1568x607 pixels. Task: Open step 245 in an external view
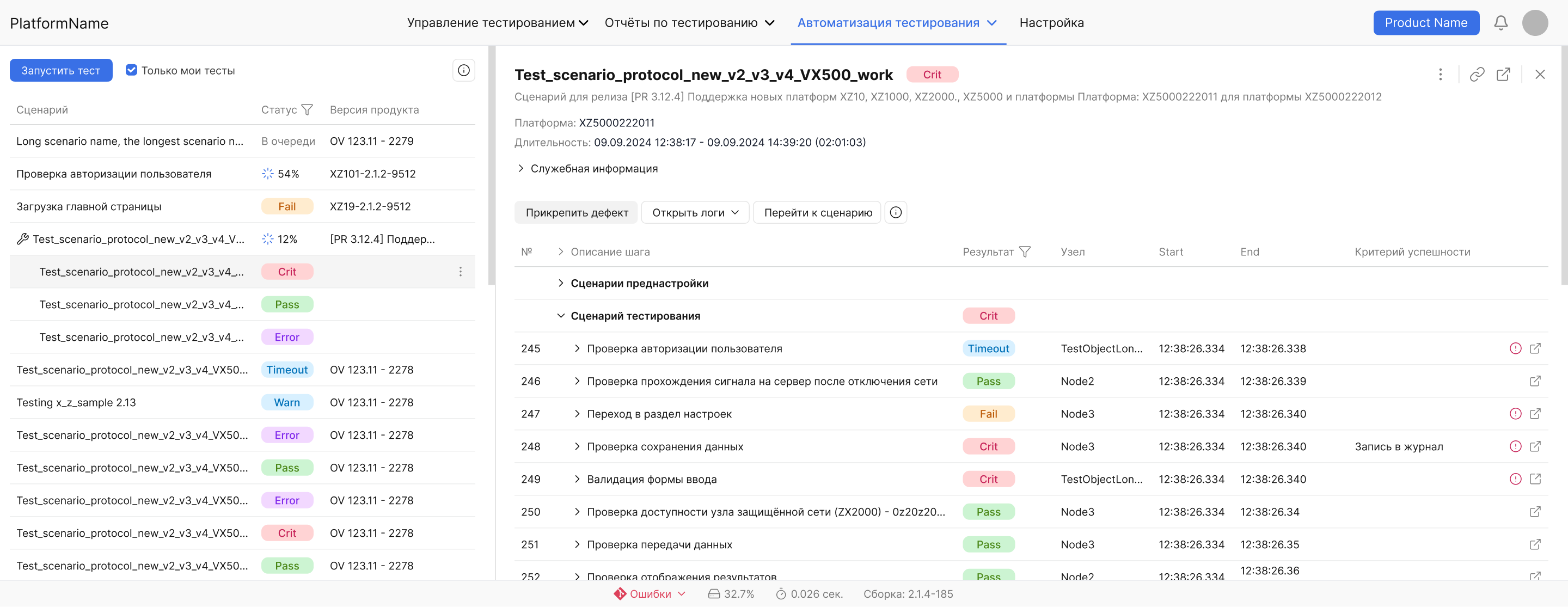[x=1535, y=349]
